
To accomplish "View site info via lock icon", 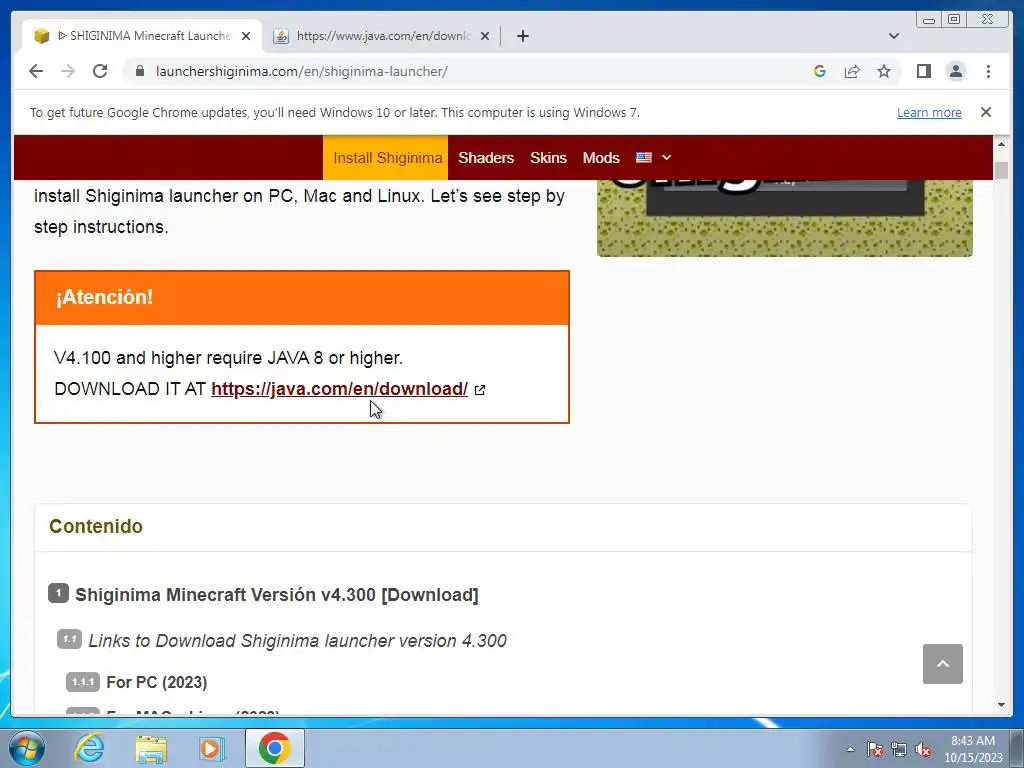I will pos(139,71).
